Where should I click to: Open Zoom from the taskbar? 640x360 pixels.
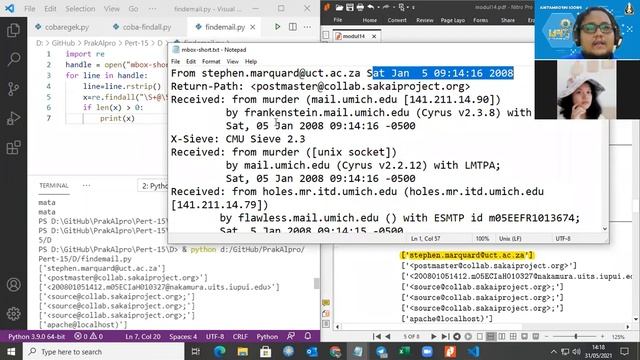pos(427,351)
